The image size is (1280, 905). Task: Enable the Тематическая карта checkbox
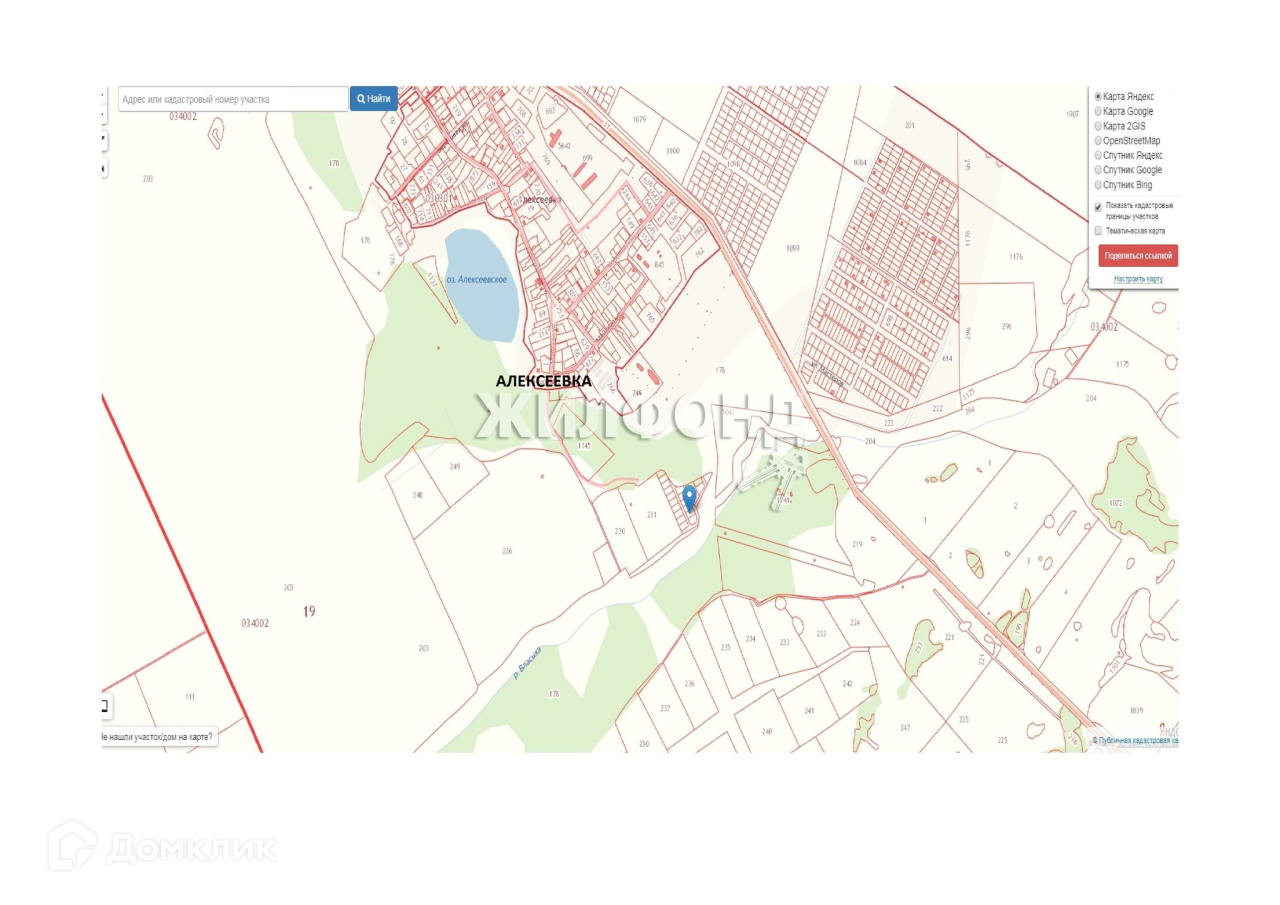tap(1098, 231)
